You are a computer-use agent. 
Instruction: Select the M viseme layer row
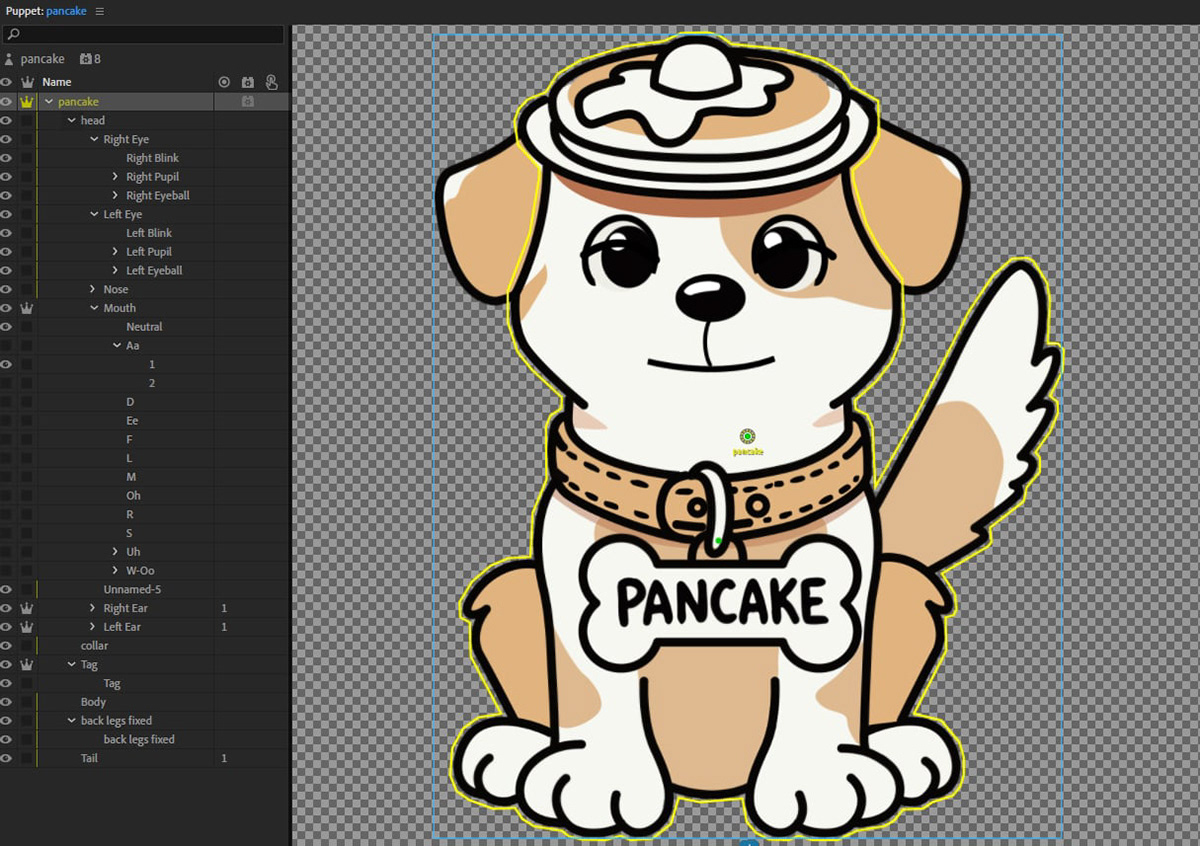(131, 477)
